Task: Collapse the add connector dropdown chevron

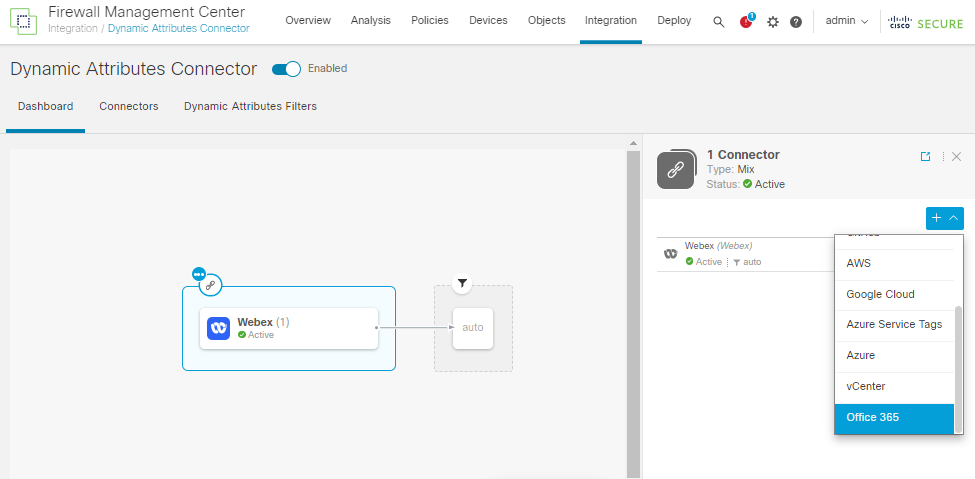Action: coord(954,218)
